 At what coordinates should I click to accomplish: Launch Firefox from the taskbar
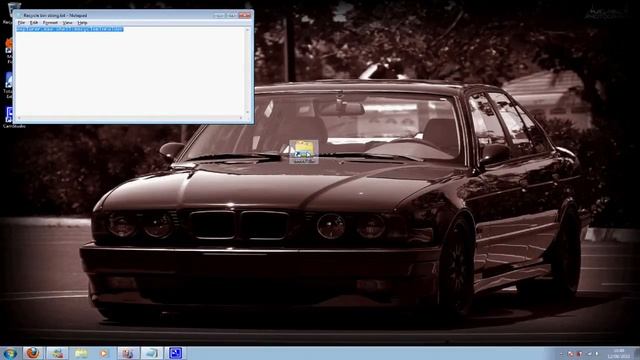[x=33, y=353]
